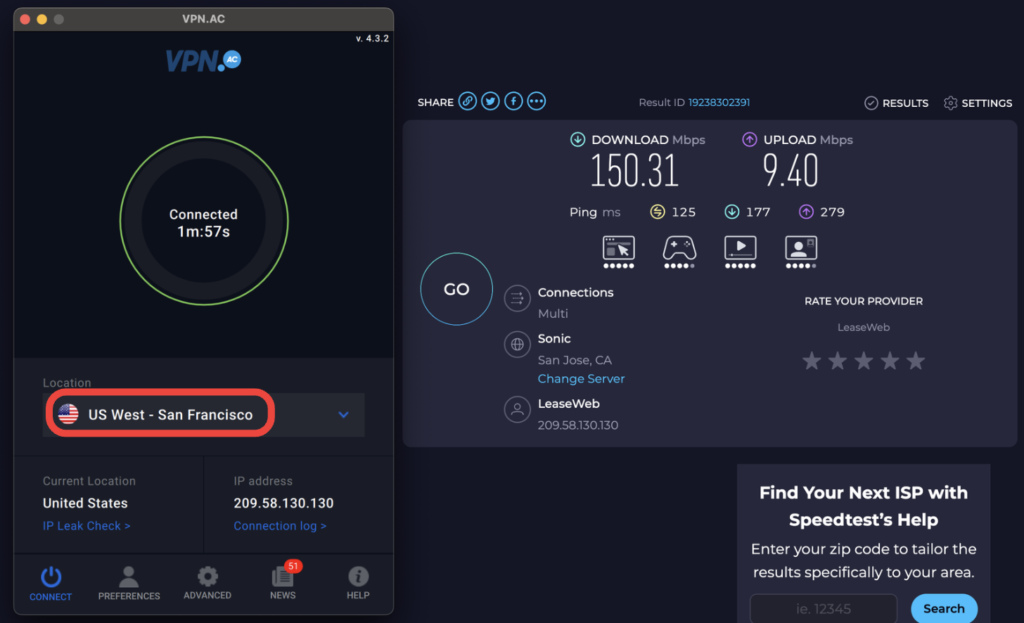Click the Sonic server globe icon
This screenshot has width=1024, height=623.
[517, 344]
